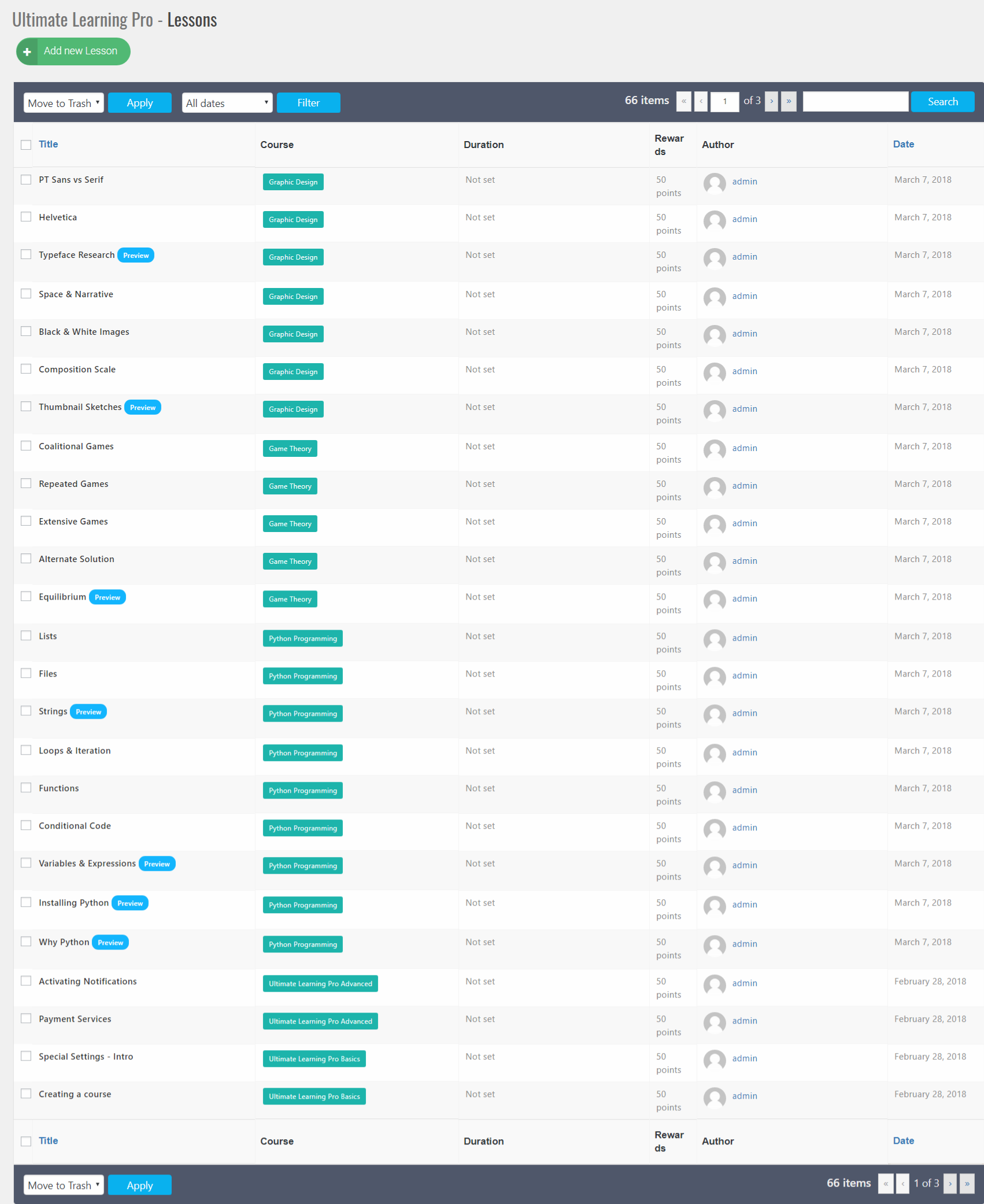Tick the Helvetica lesson checkbox
Image resolution: width=984 pixels, height=1204 pixels.
tap(26, 217)
